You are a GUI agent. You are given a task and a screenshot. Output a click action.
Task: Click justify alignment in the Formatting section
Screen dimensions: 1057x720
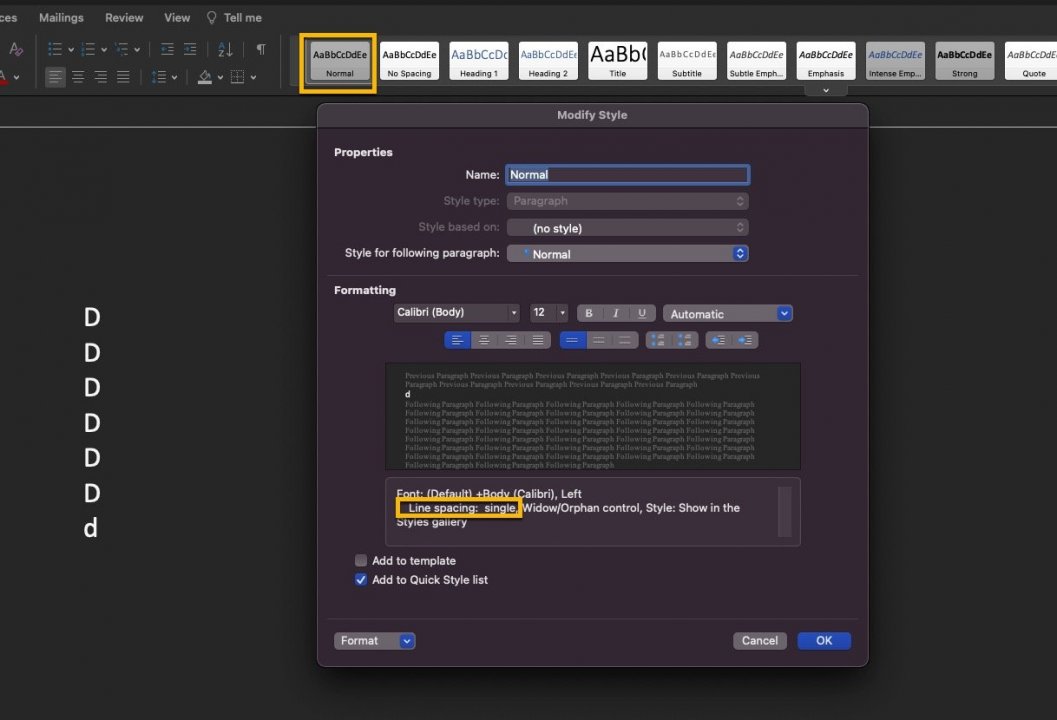538,340
